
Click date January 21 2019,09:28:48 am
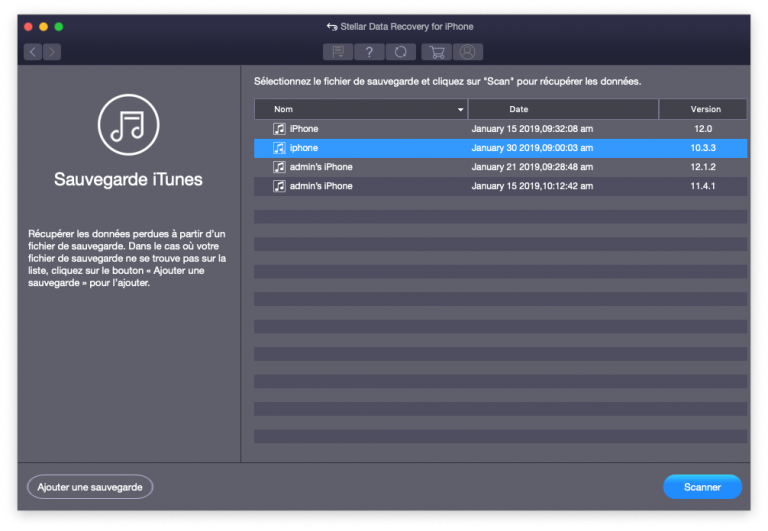coord(532,167)
